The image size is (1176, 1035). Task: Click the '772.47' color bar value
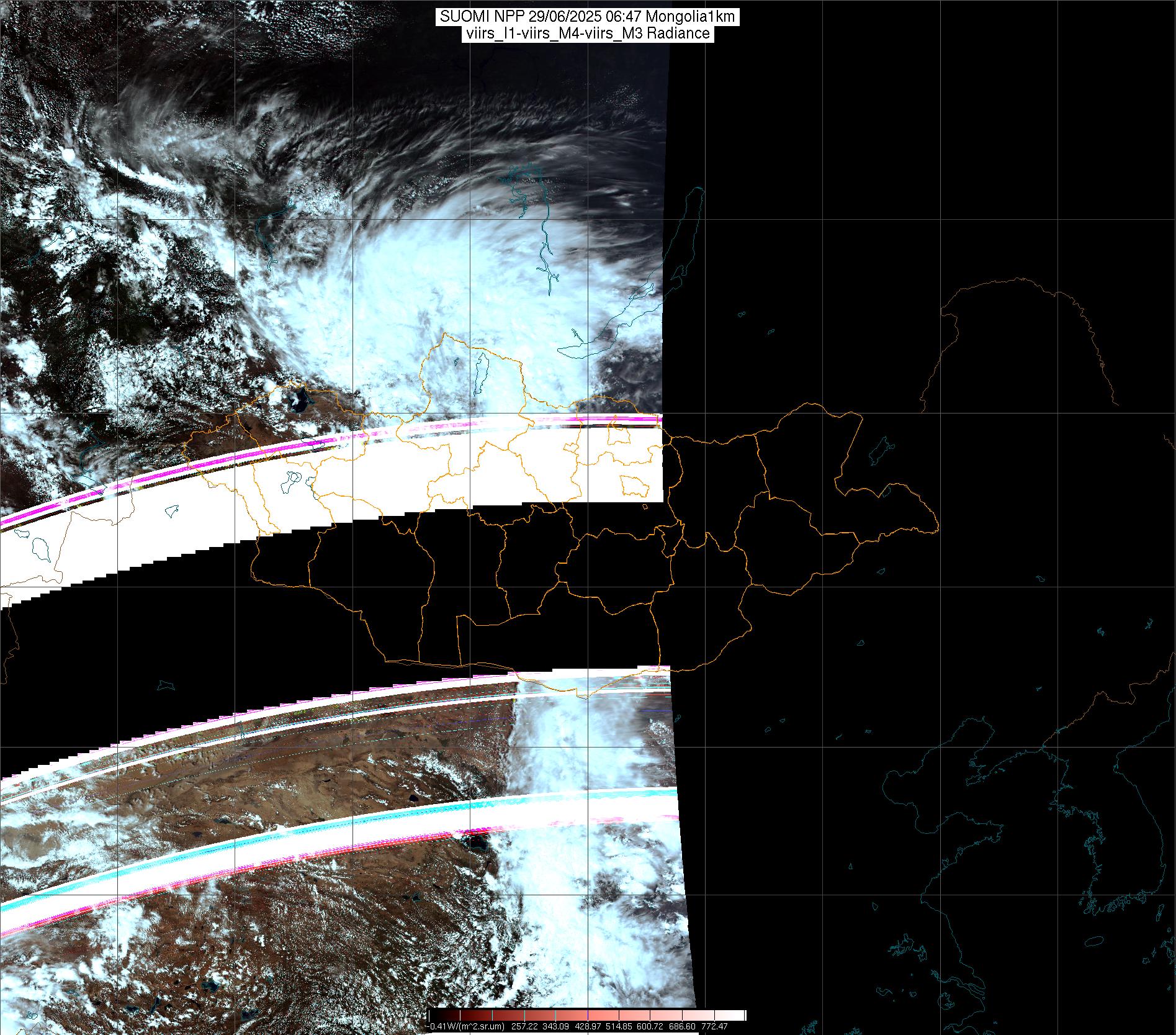point(714,1026)
